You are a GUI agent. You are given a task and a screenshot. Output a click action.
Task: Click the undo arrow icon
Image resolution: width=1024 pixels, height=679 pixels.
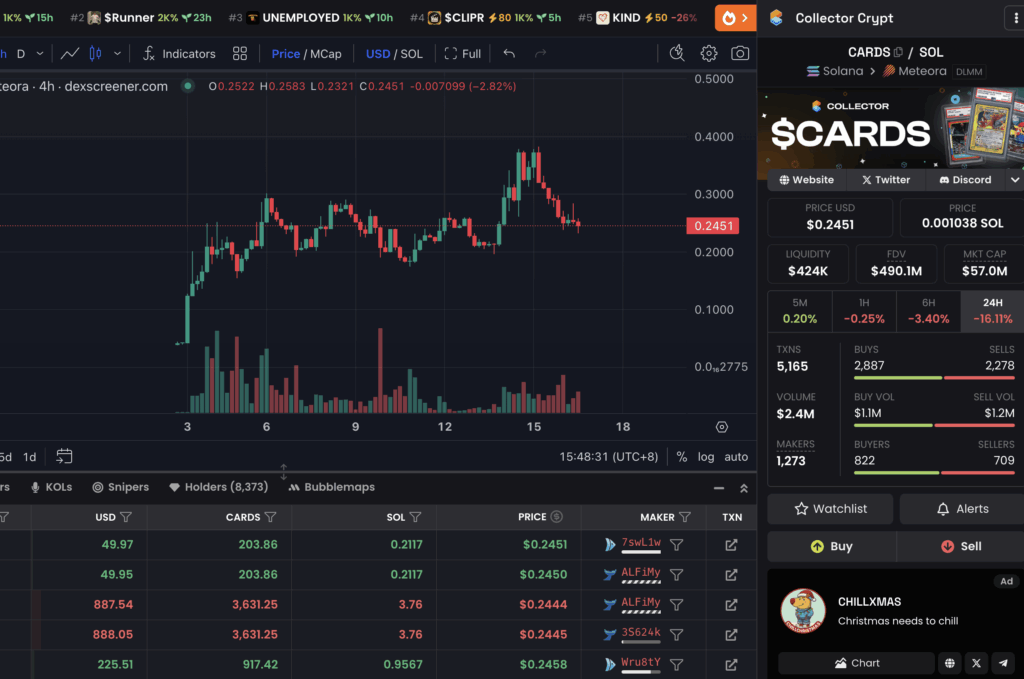tap(509, 54)
